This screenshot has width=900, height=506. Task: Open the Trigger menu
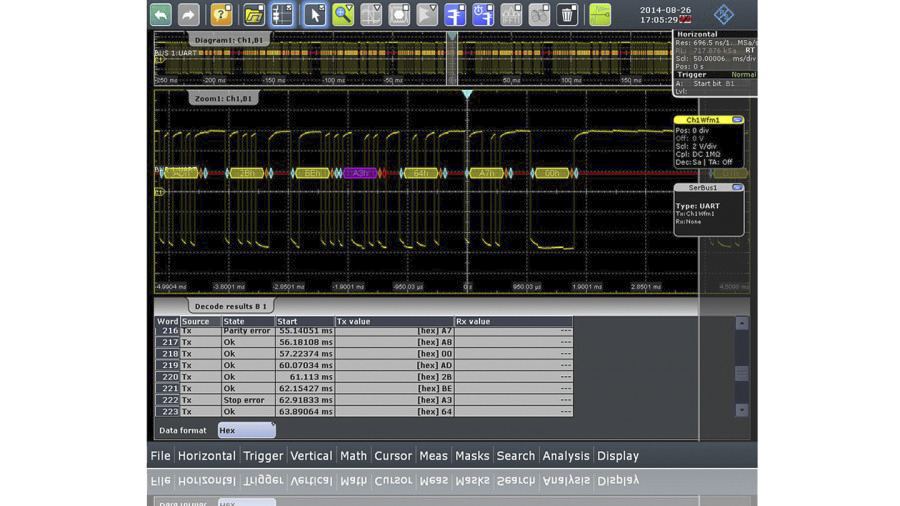[x=263, y=456]
